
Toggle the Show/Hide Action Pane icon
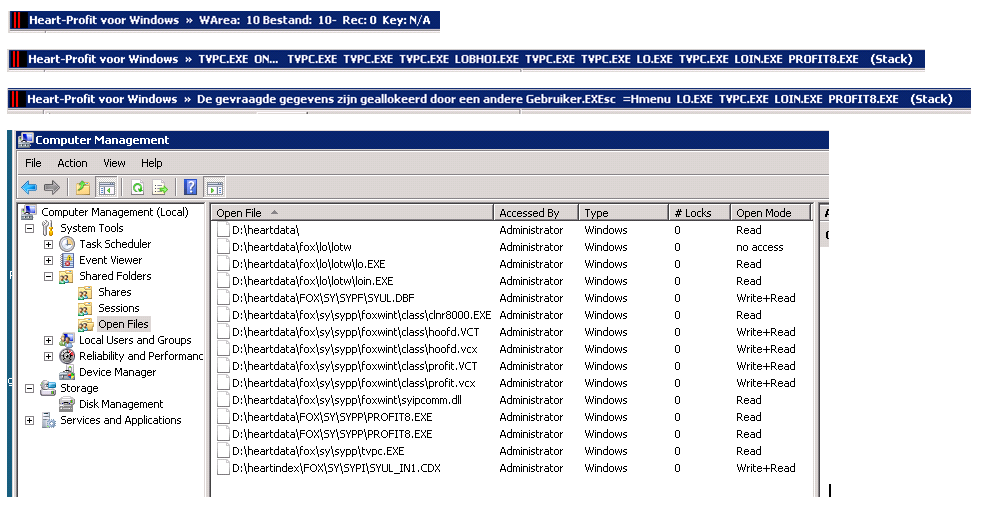(215, 187)
